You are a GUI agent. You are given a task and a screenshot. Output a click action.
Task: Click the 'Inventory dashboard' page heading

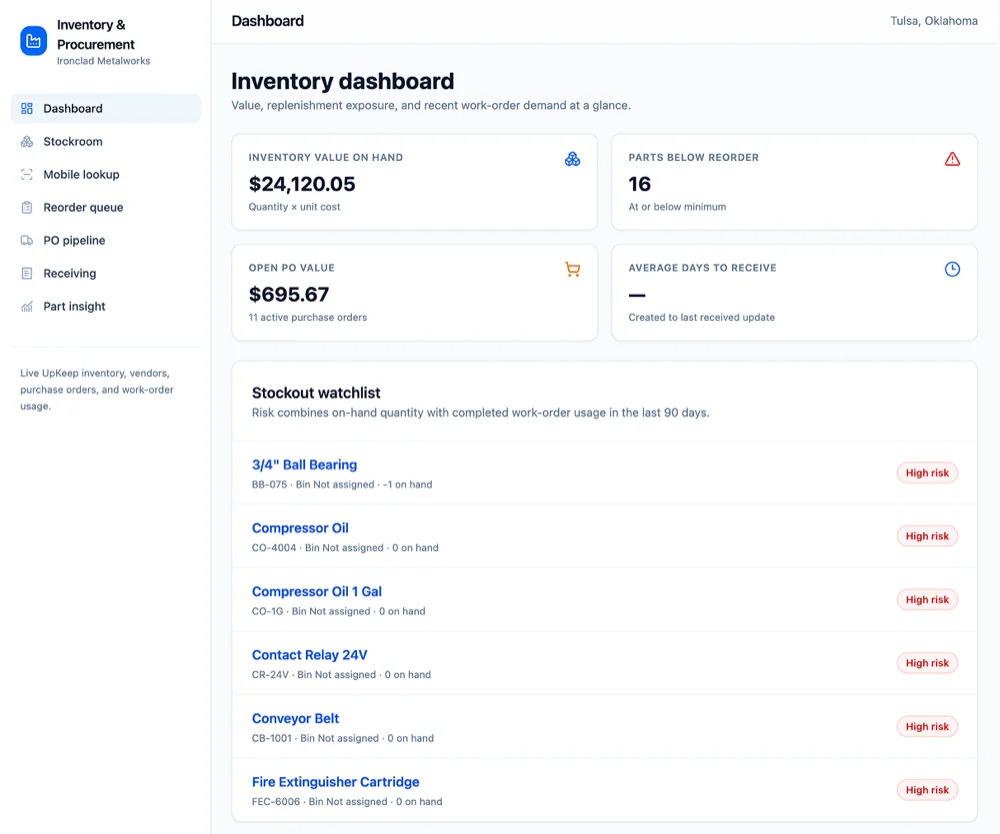pos(342,82)
